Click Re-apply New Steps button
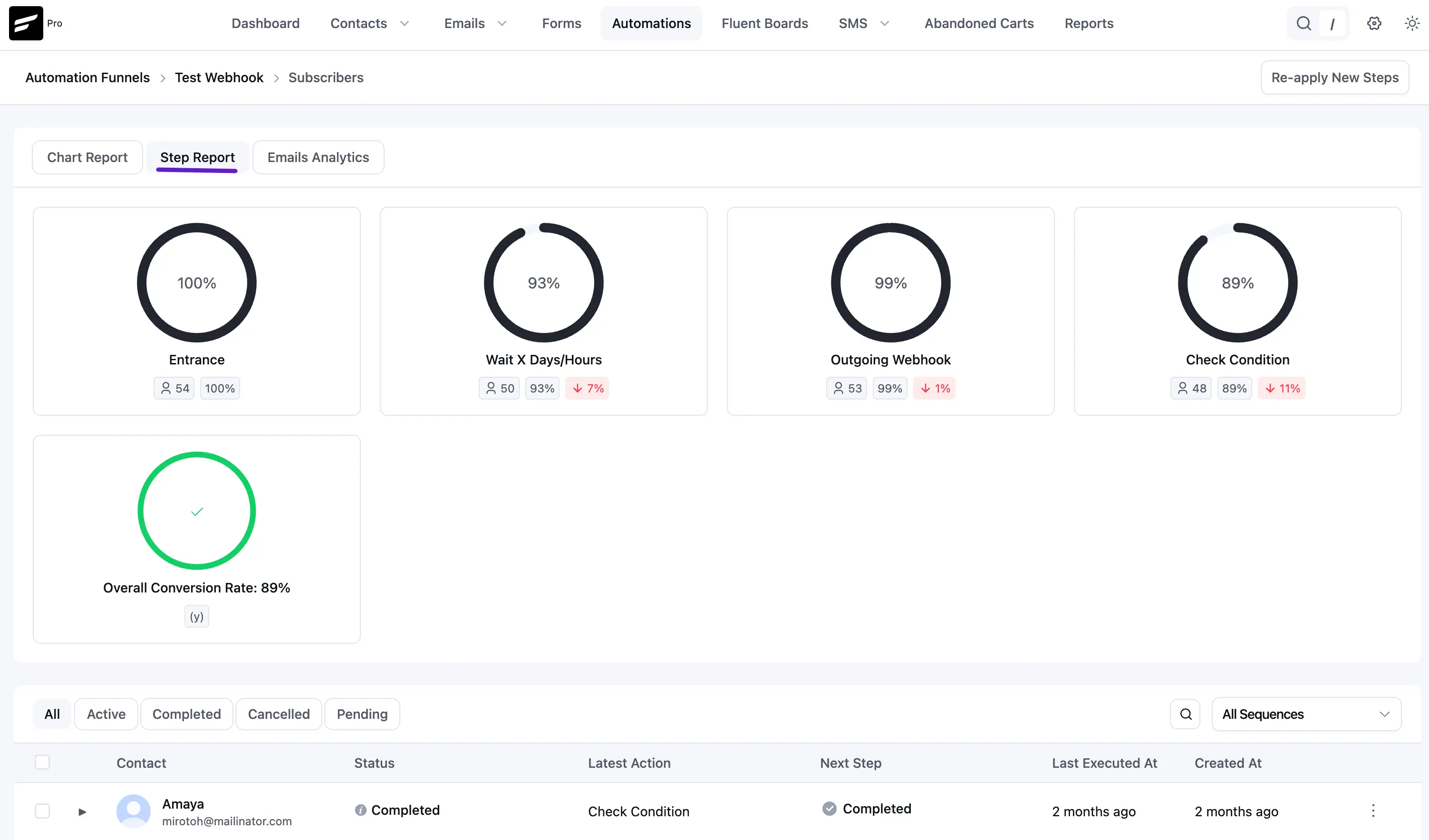Viewport: 1429px width, 840px height. click(x=1335, y=77)
